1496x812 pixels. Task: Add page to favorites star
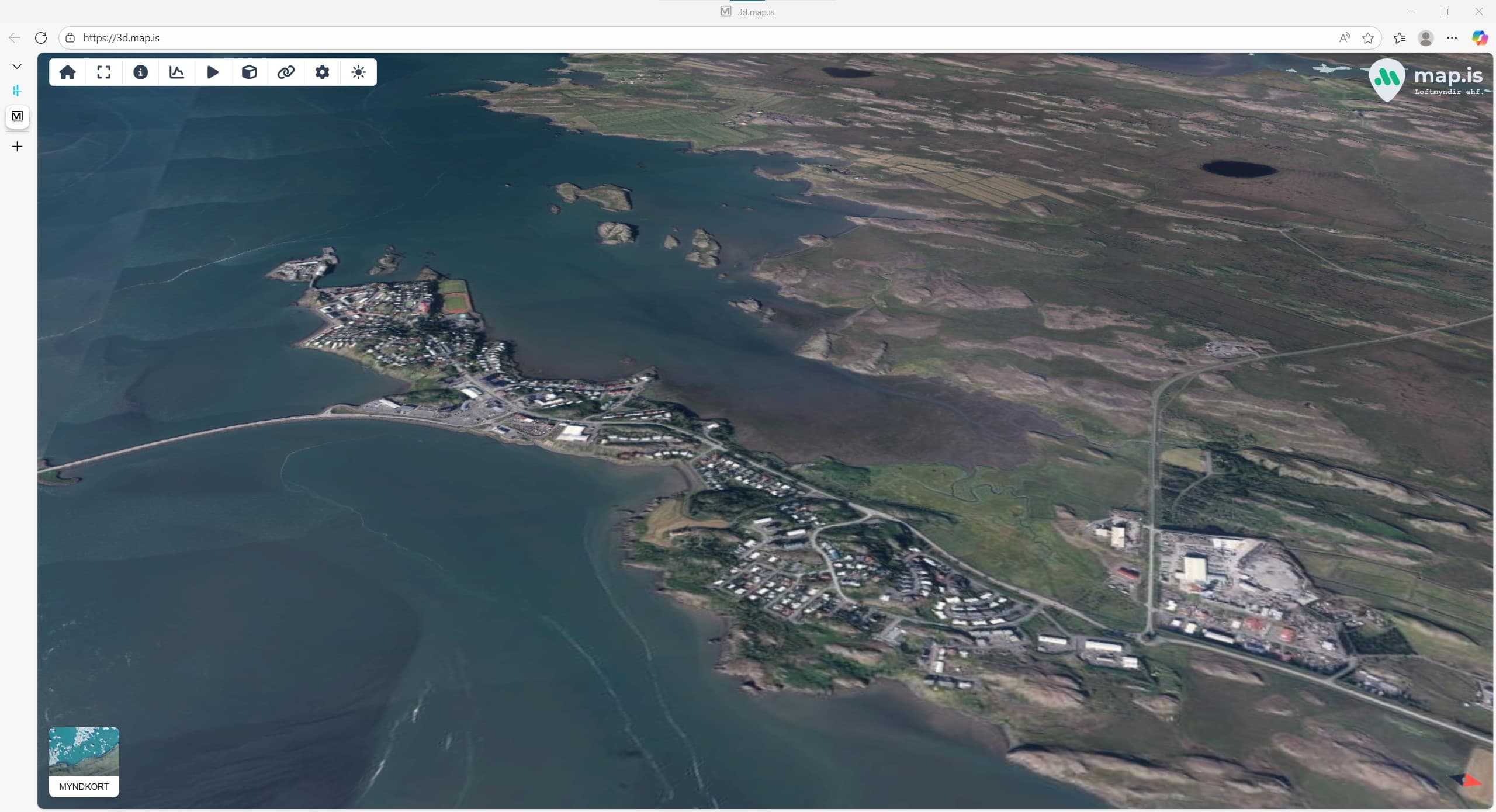click(x=1368, y=38)
